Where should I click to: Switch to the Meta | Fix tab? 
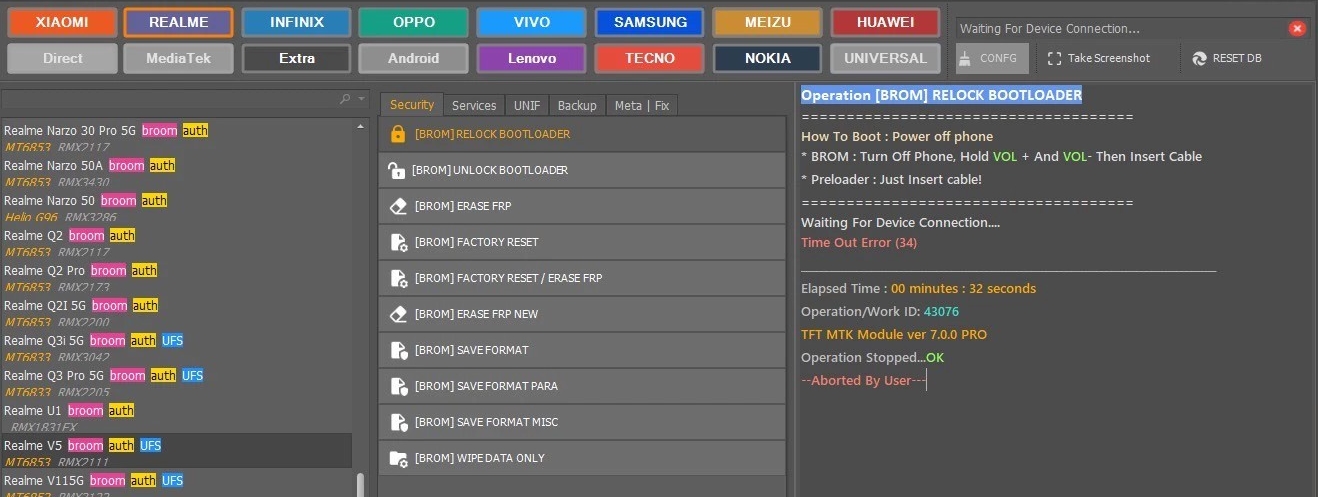pos(642,105)
